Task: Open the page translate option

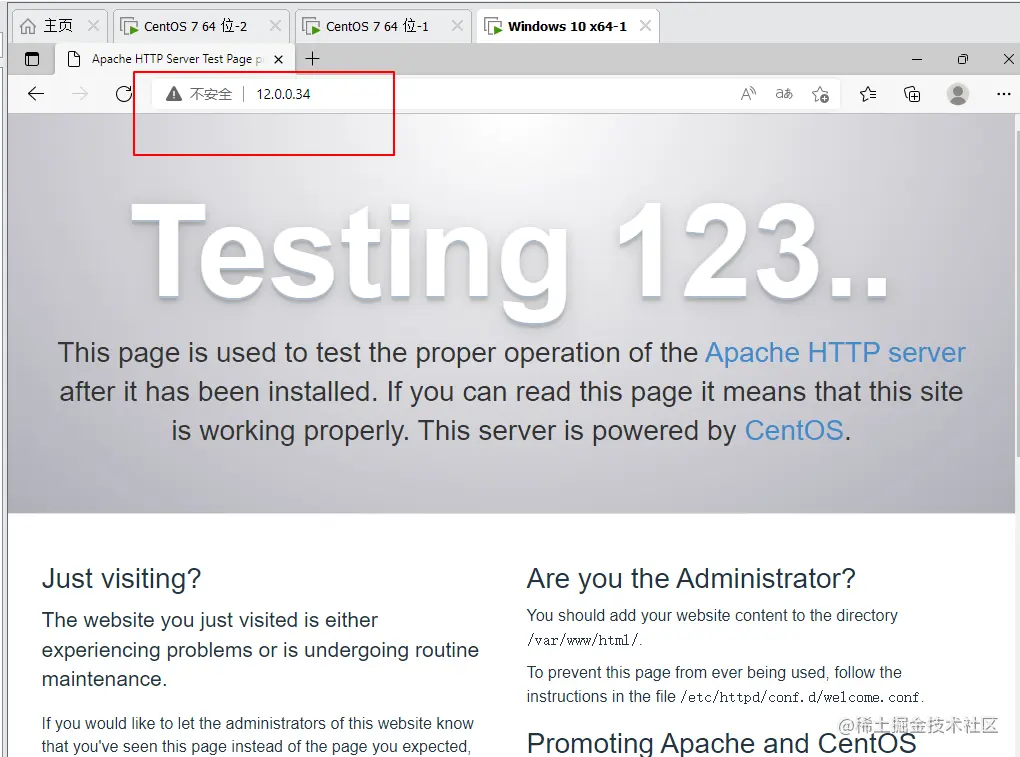Action: click(x=784, y=94)
